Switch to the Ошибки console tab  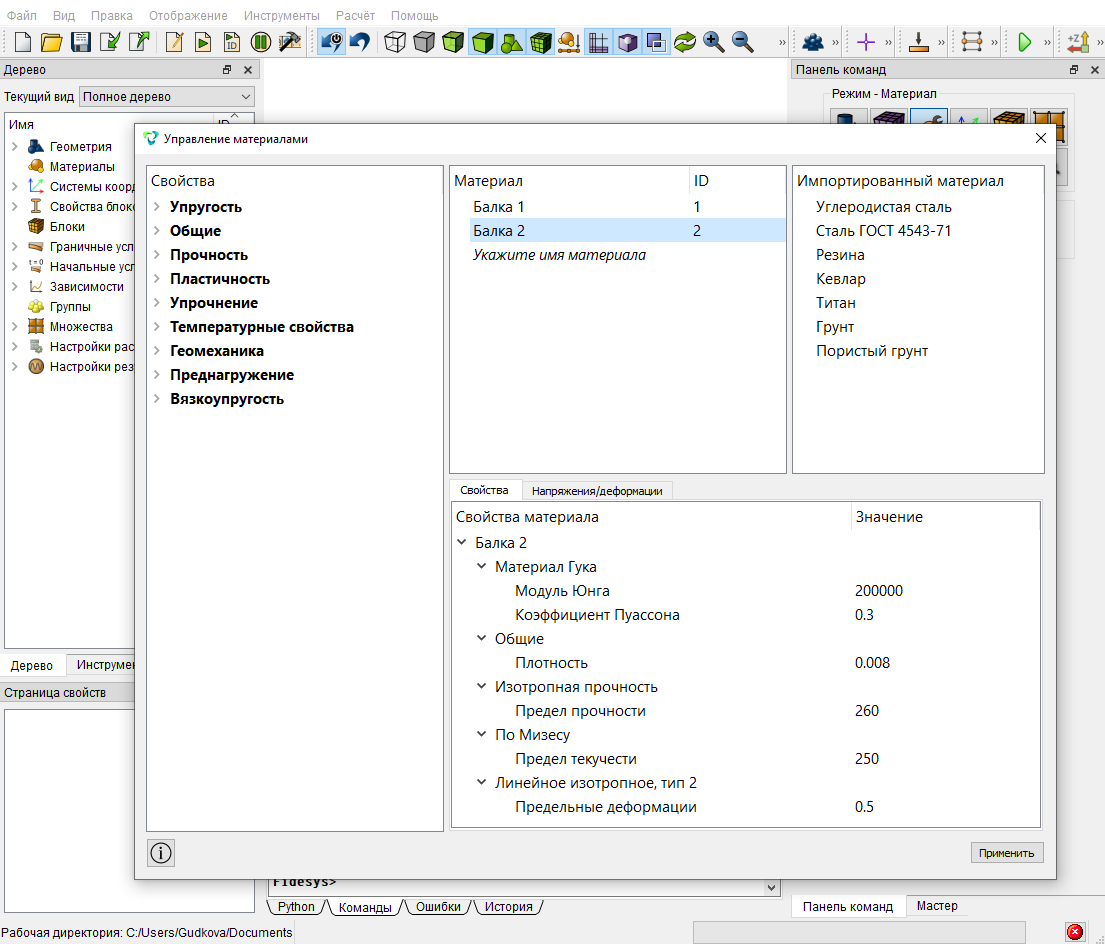tap(438, 907)
